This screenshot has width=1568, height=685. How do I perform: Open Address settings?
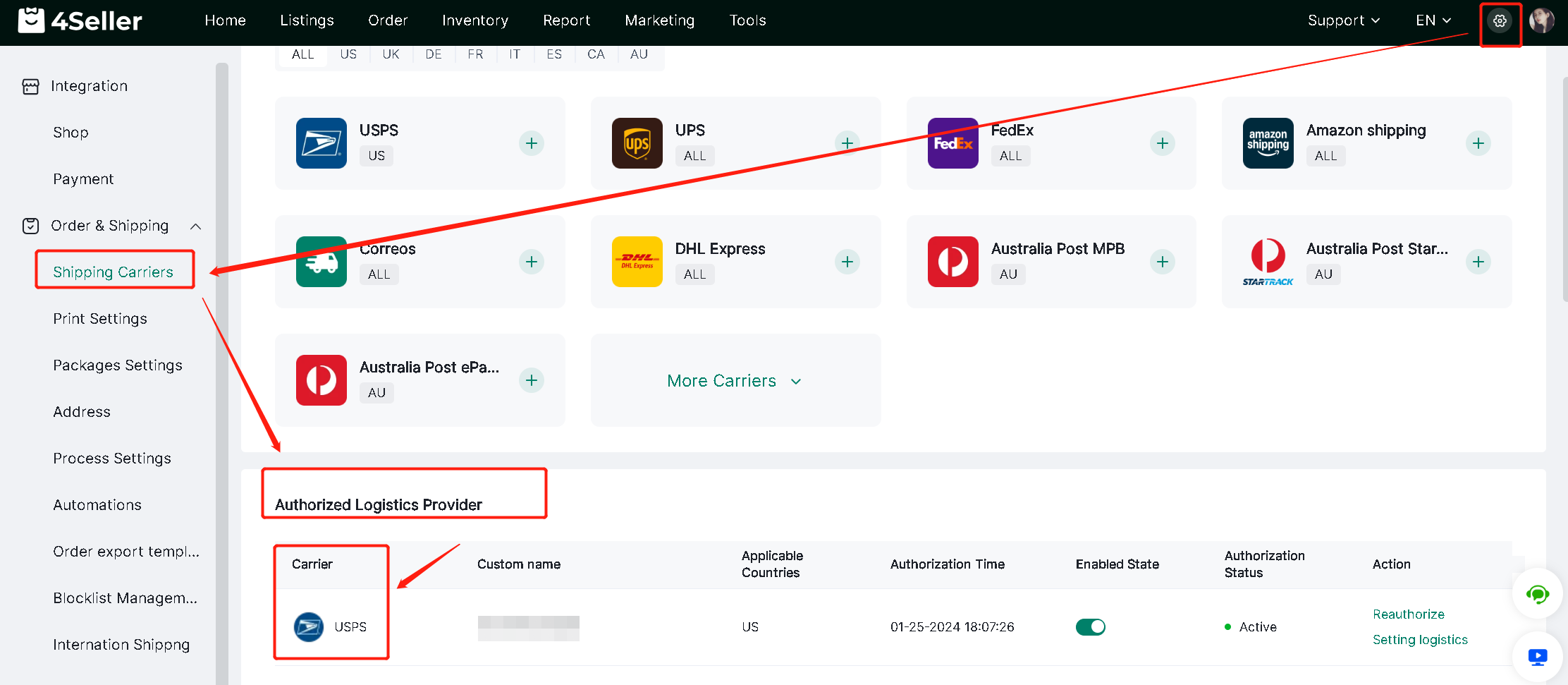coord(82,412)
